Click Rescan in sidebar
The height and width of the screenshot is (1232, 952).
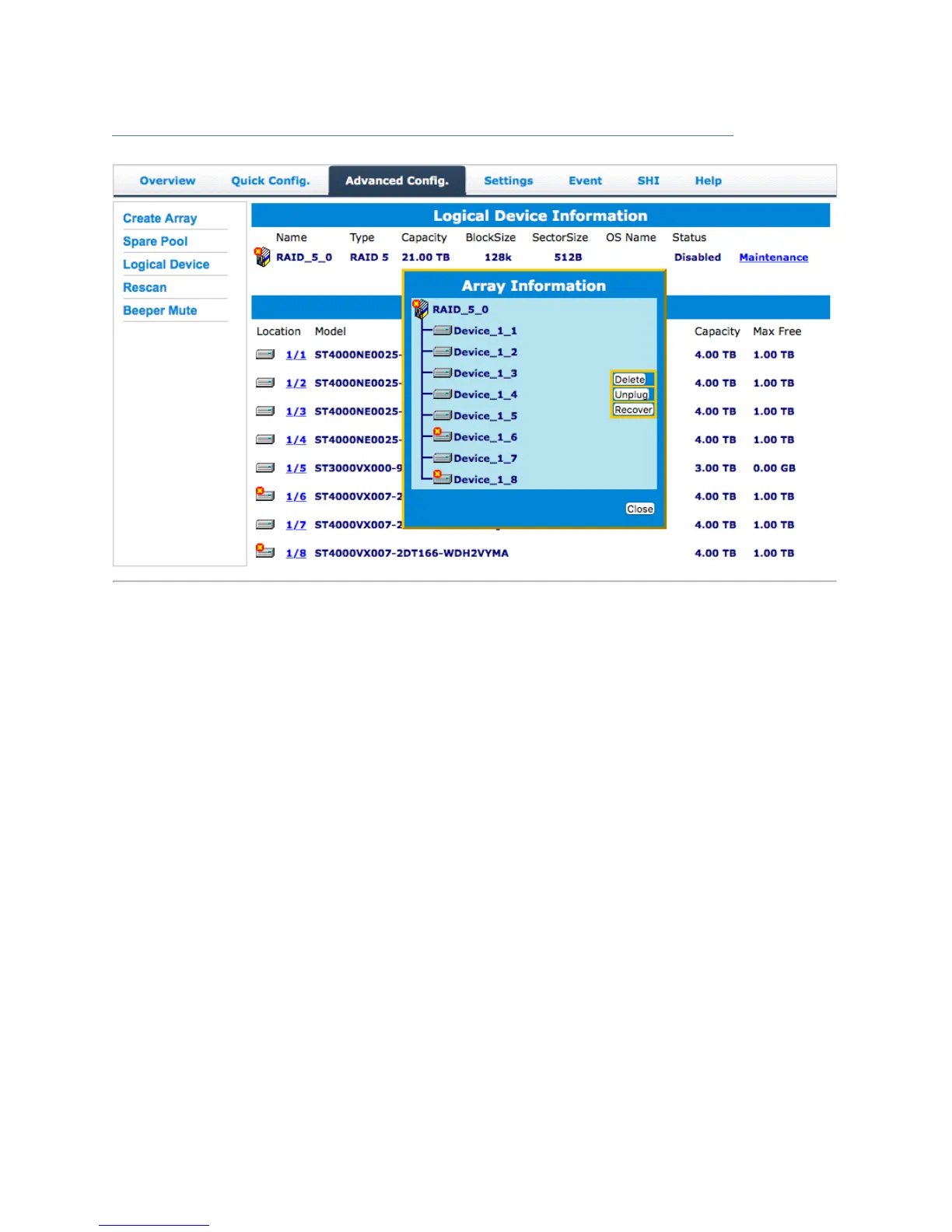(x=145, y=287)
